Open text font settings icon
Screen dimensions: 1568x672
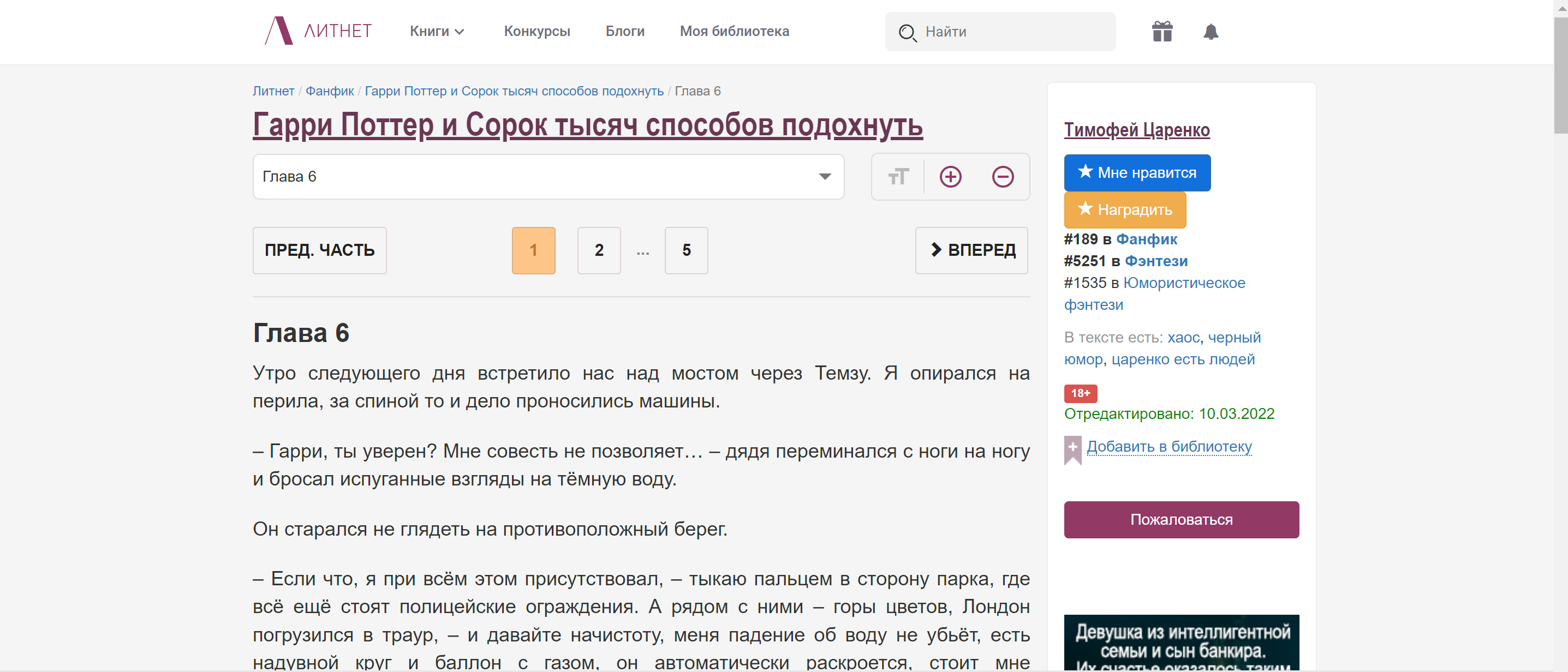click(898, 177)
